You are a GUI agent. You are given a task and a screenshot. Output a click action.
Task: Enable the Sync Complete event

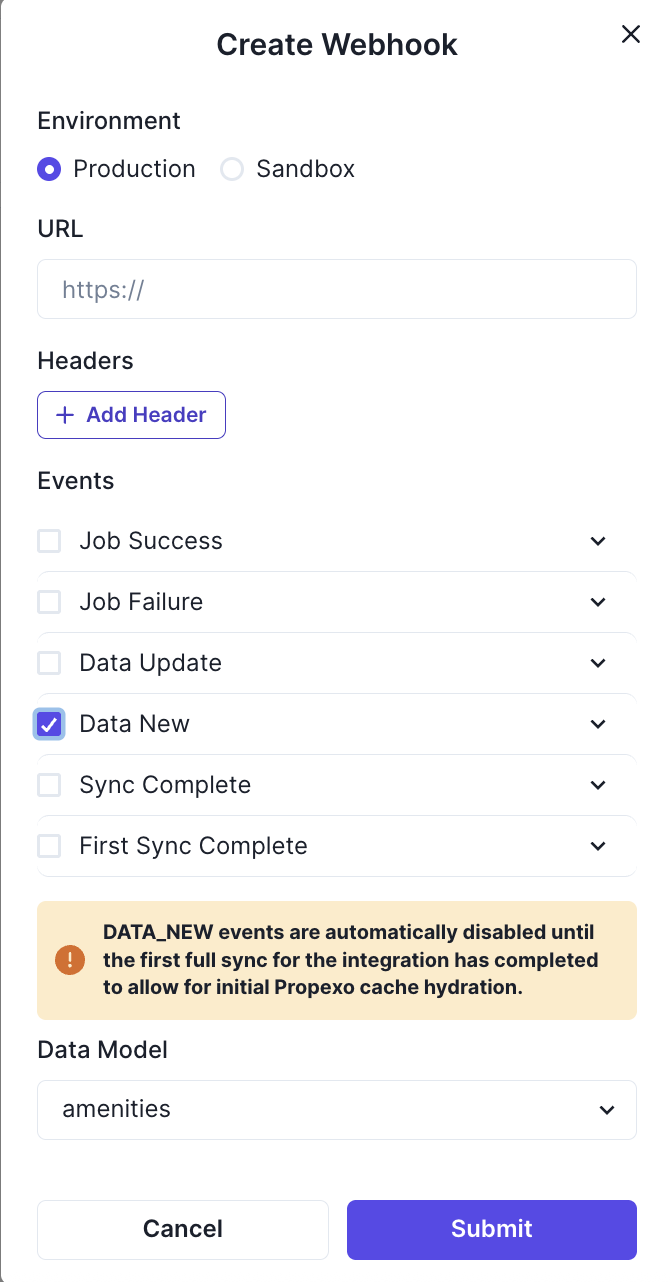coord(49,785)
